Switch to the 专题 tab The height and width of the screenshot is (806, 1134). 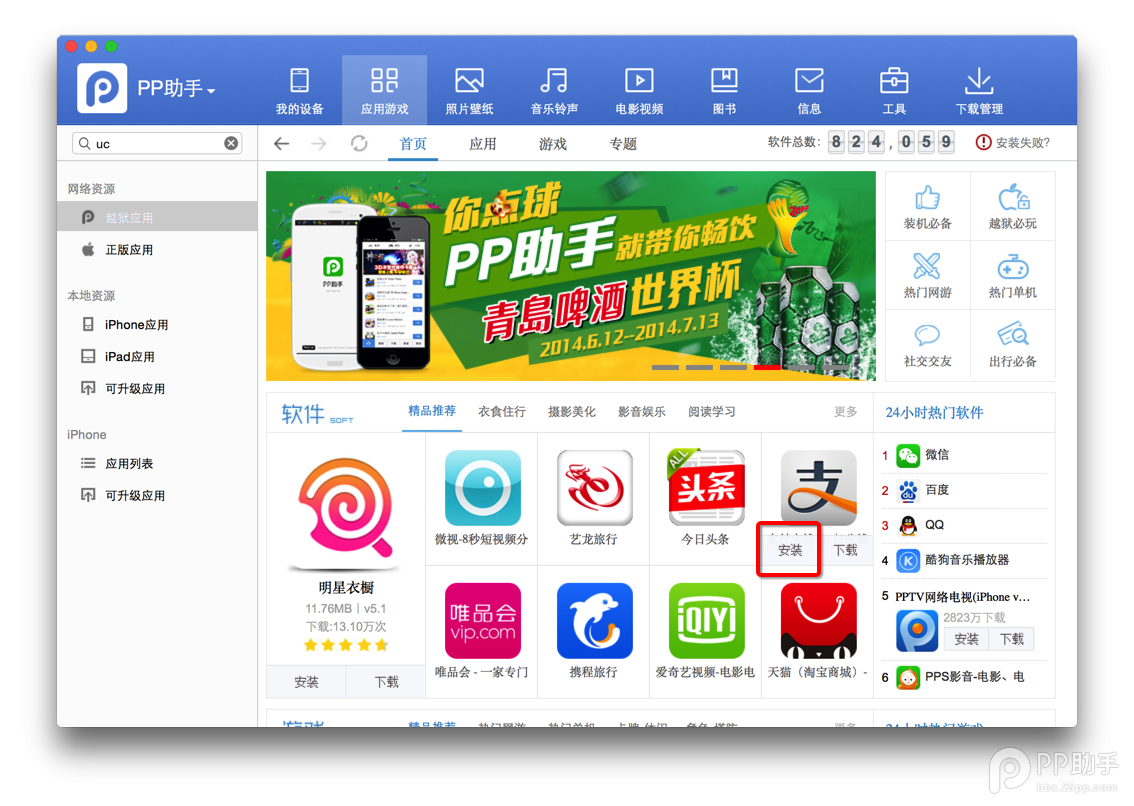pos(623,143)
